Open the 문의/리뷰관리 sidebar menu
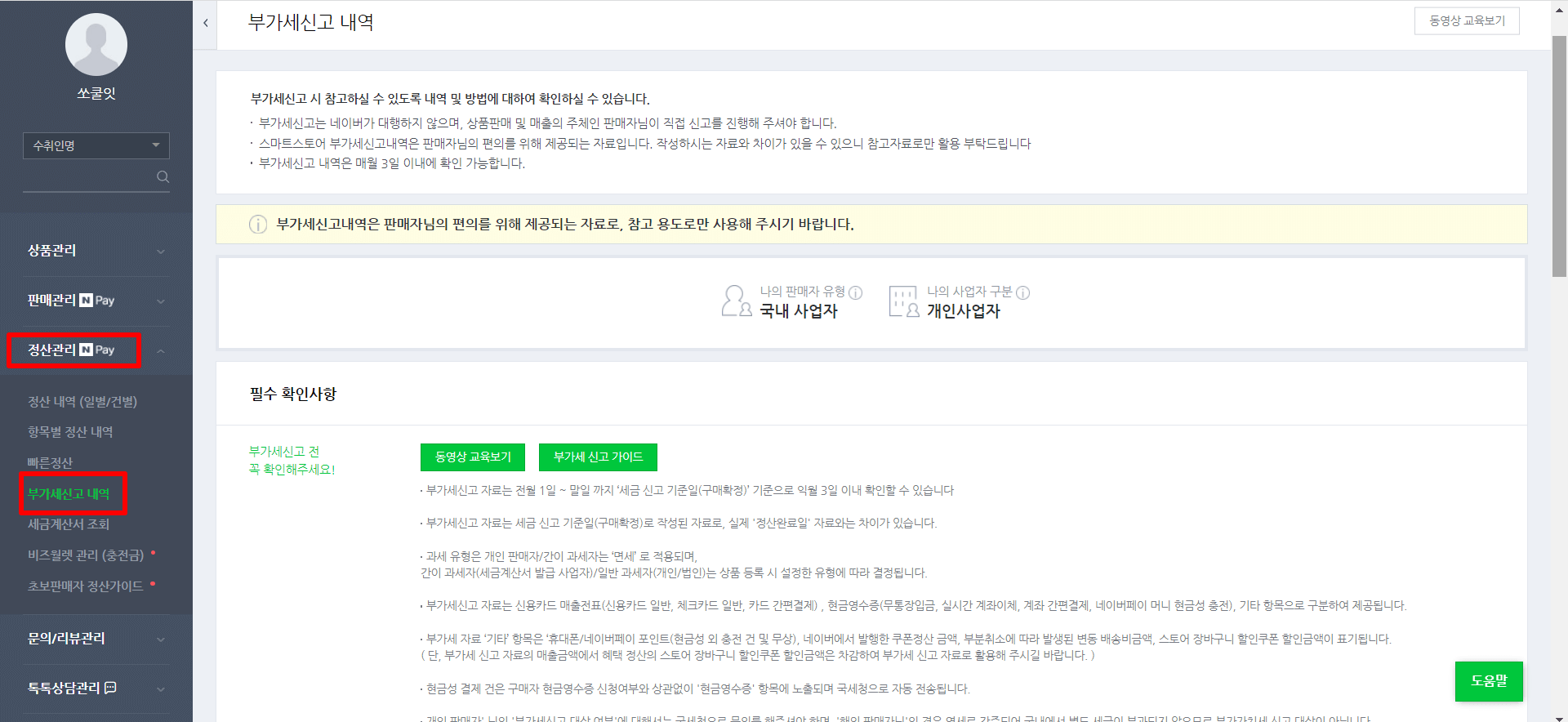The height and width of the screenshot is (722, 1568). click(66, 639)
